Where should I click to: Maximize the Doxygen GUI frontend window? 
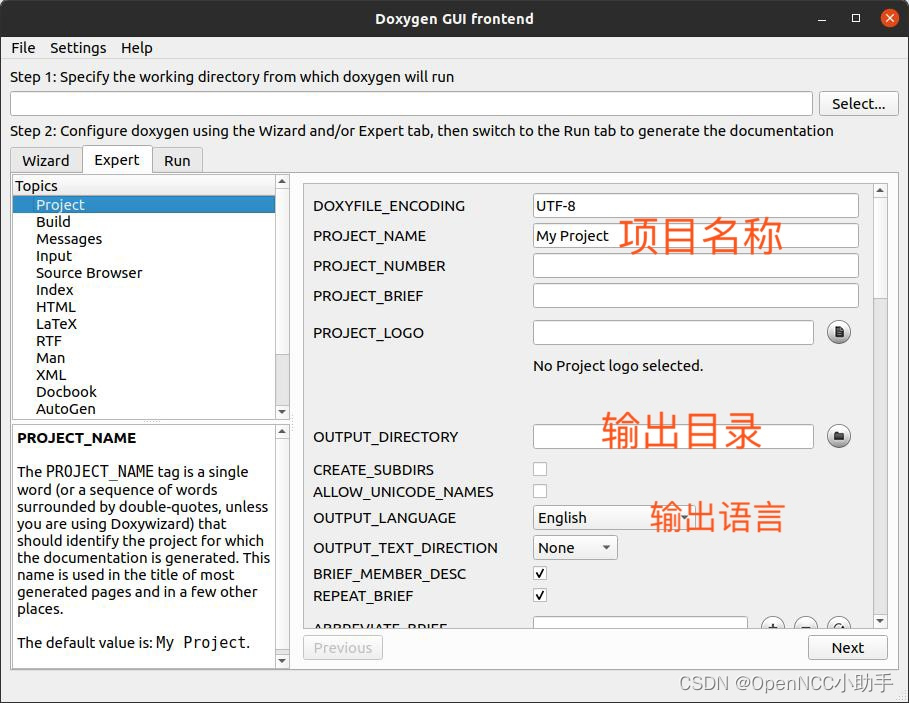856,19
